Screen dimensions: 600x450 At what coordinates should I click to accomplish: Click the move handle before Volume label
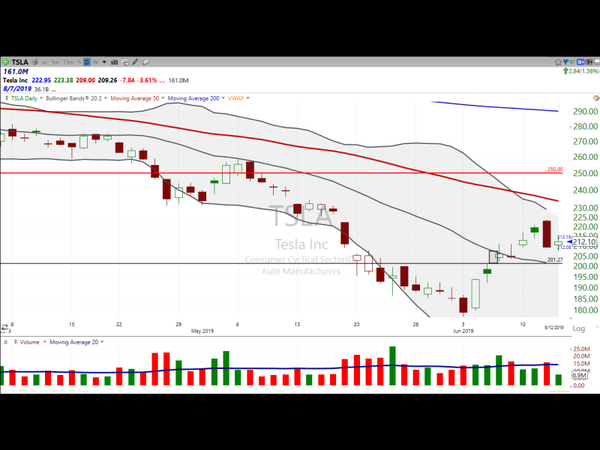(x=15, y=342)
